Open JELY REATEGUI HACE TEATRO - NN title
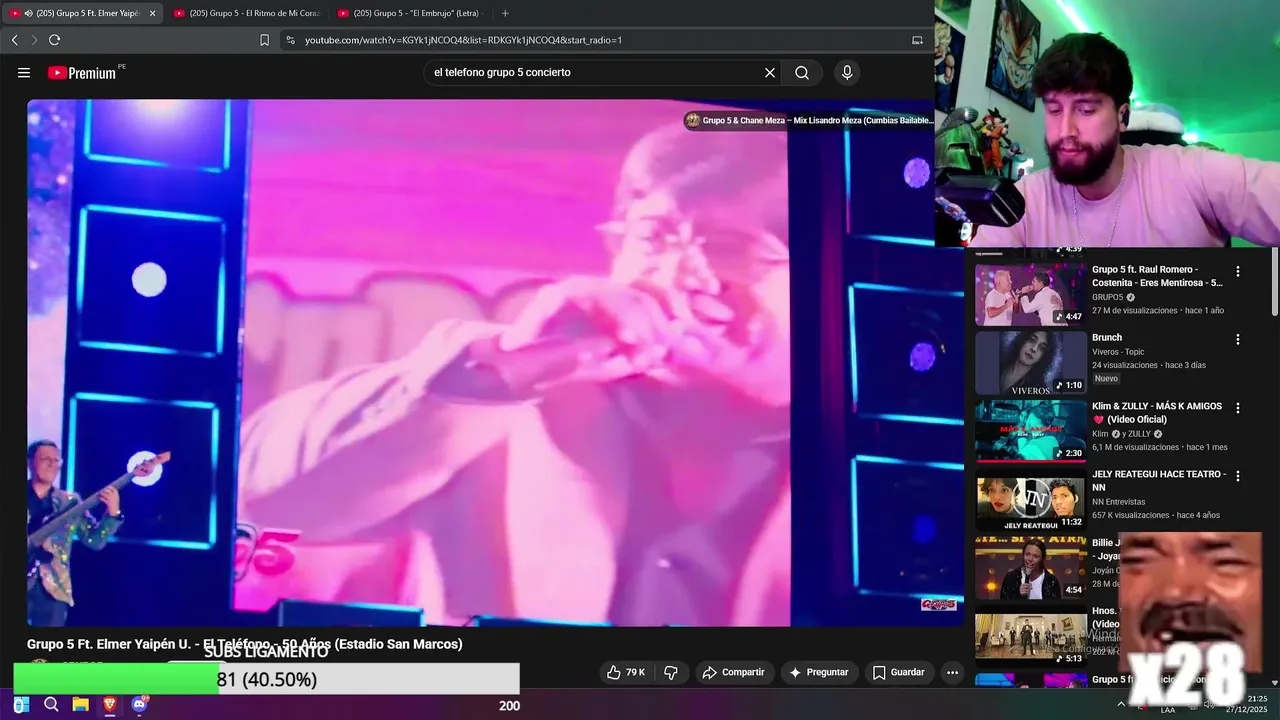 pos(1158,481)
